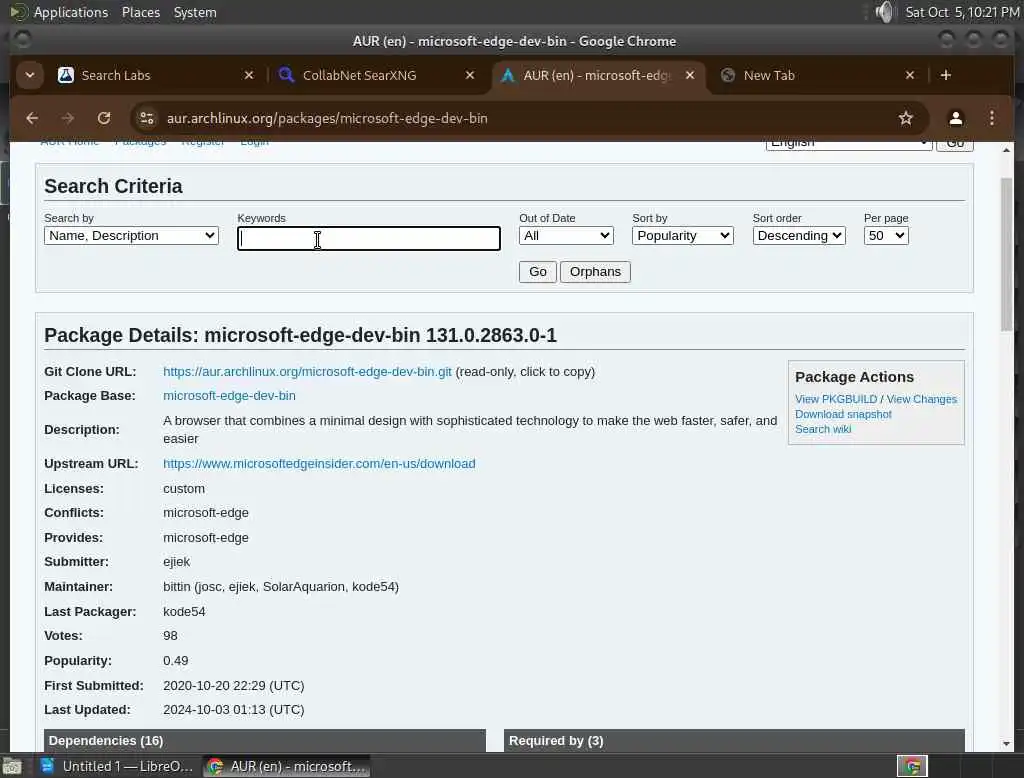Click the Last Updated date 2024-10-03
Viewport: 1024px width, 778px height.
(x=234, y=710)
